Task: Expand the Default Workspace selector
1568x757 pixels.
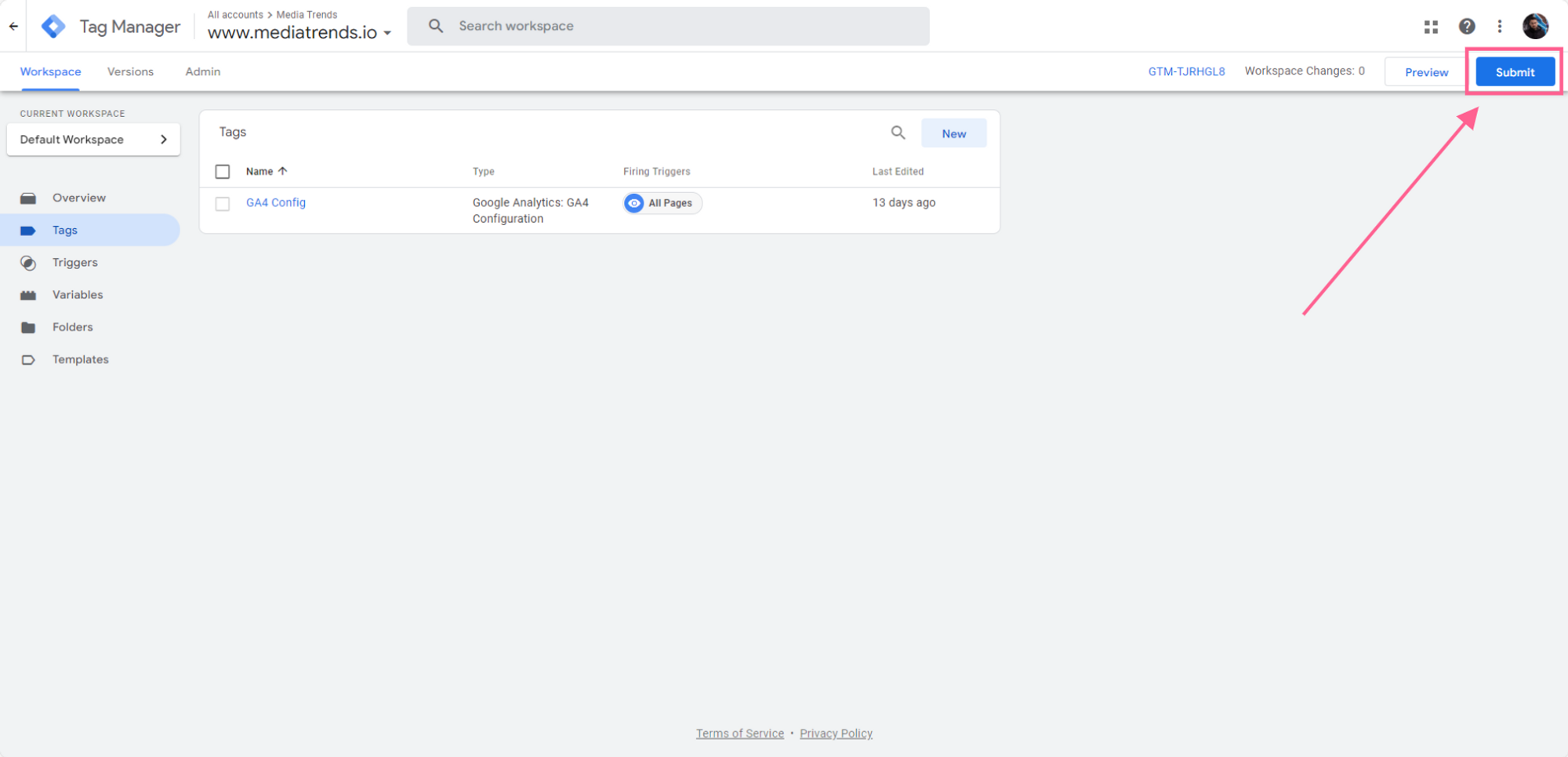Action: tap(93, 140)
